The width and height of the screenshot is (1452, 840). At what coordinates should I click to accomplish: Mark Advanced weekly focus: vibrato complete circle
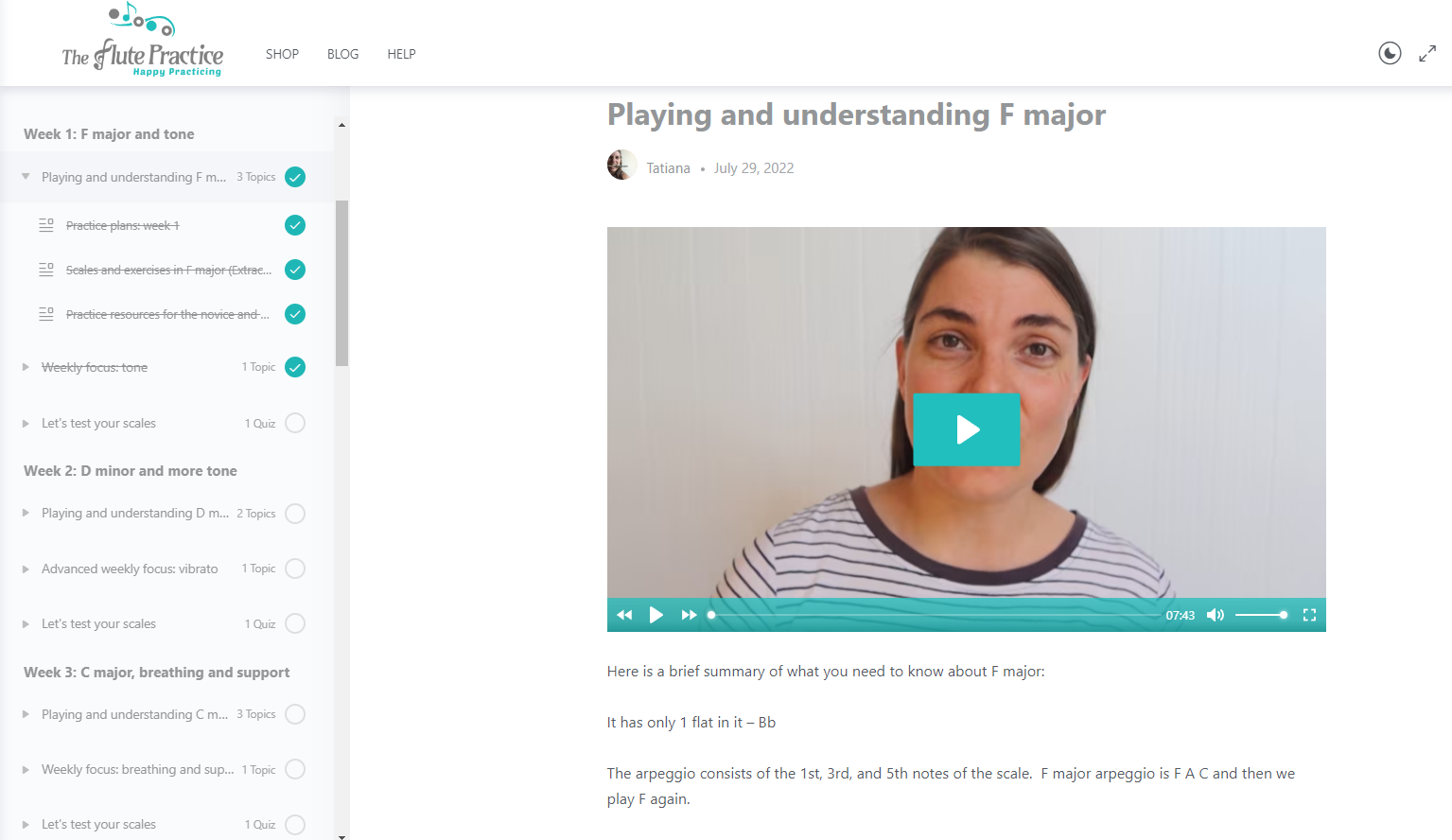[x=295, y=569]
